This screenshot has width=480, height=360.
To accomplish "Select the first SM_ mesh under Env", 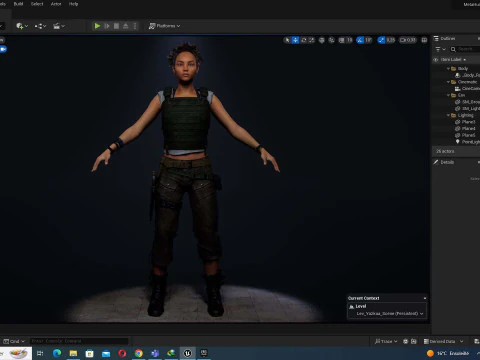I will [468, 102].
